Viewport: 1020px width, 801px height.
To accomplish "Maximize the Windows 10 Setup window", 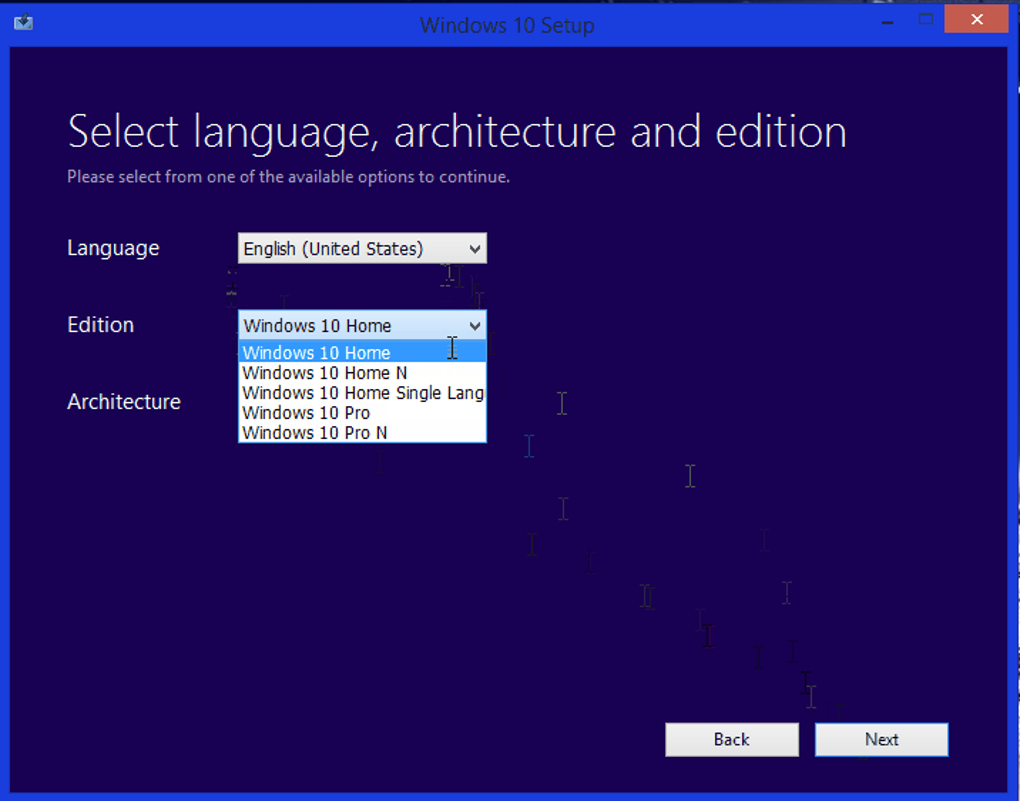I will 926,20.
